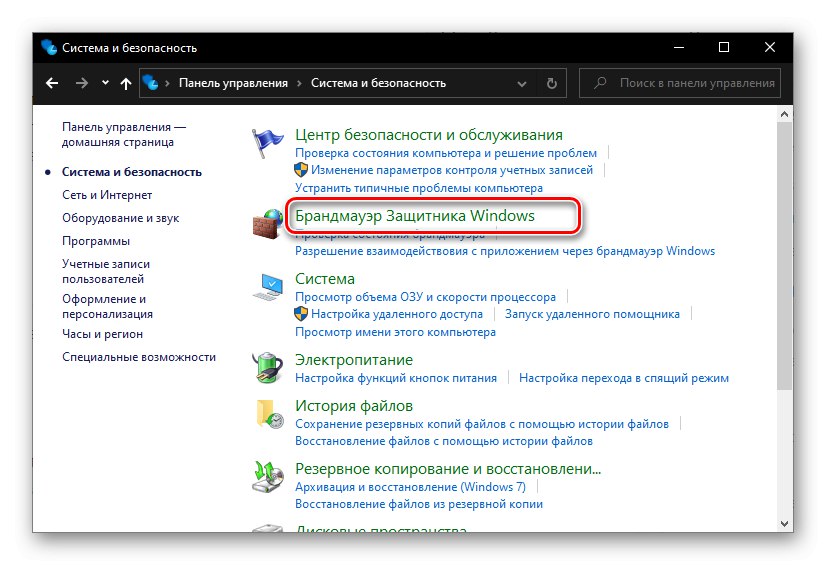The height and width of the screenshot is (565, 826).
Task: Open 'Резервное копирование и восстановлени...' heading
Action: (x=448, y=469)
